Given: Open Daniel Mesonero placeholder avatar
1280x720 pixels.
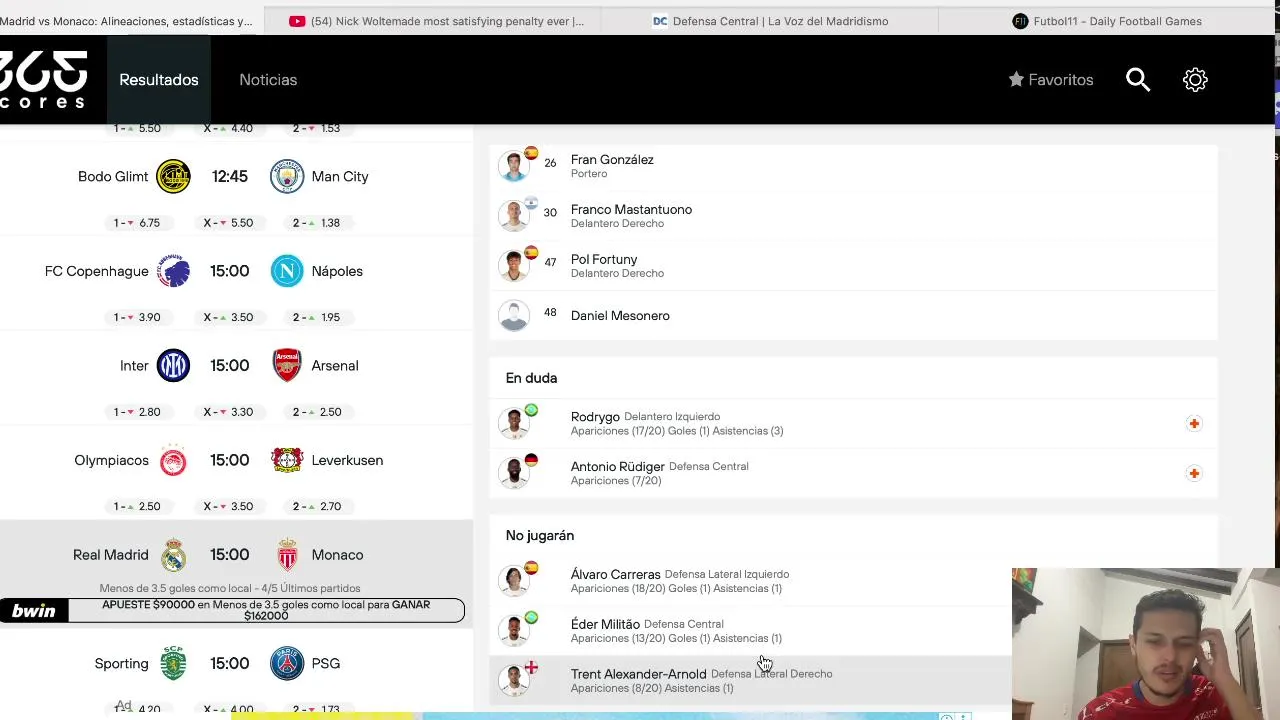Looking at the screenshot, I should [x=514, y=315].
